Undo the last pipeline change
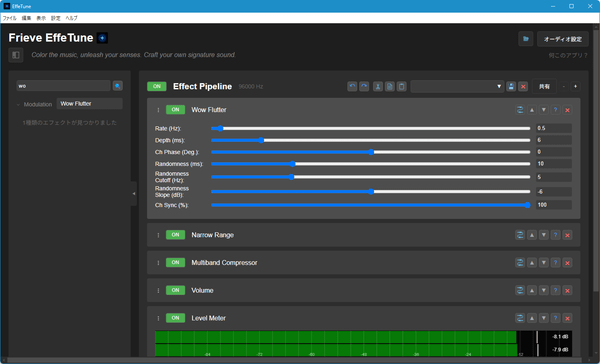The image size is (600, 364). point(352,87)
